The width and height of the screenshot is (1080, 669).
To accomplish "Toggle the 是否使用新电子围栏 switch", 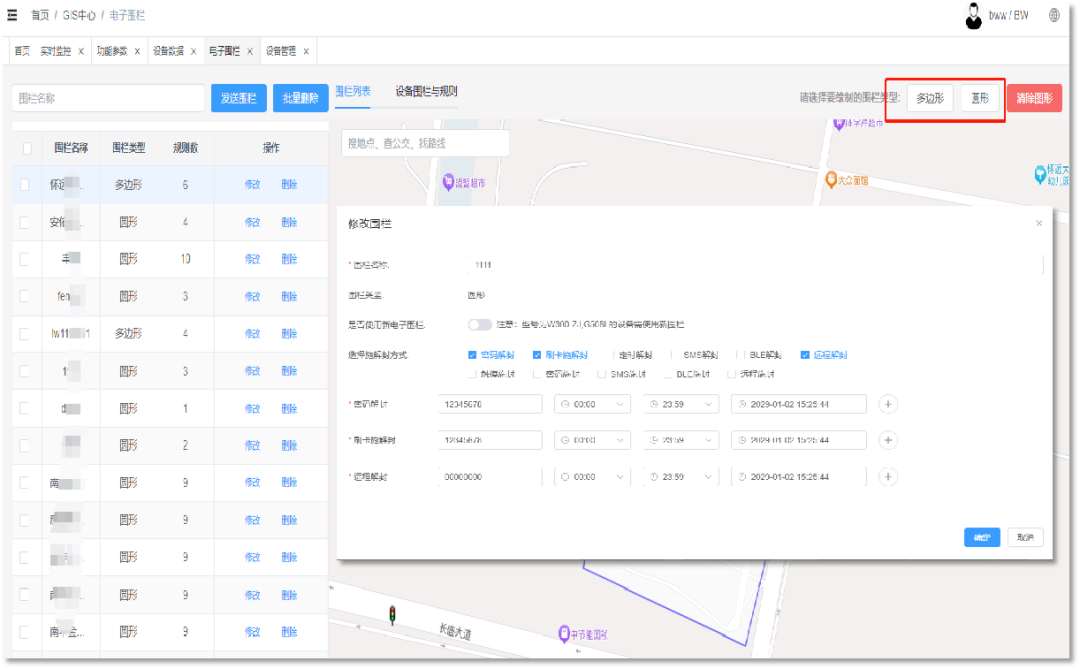I will pyautogui.click(x=479, y=325).
